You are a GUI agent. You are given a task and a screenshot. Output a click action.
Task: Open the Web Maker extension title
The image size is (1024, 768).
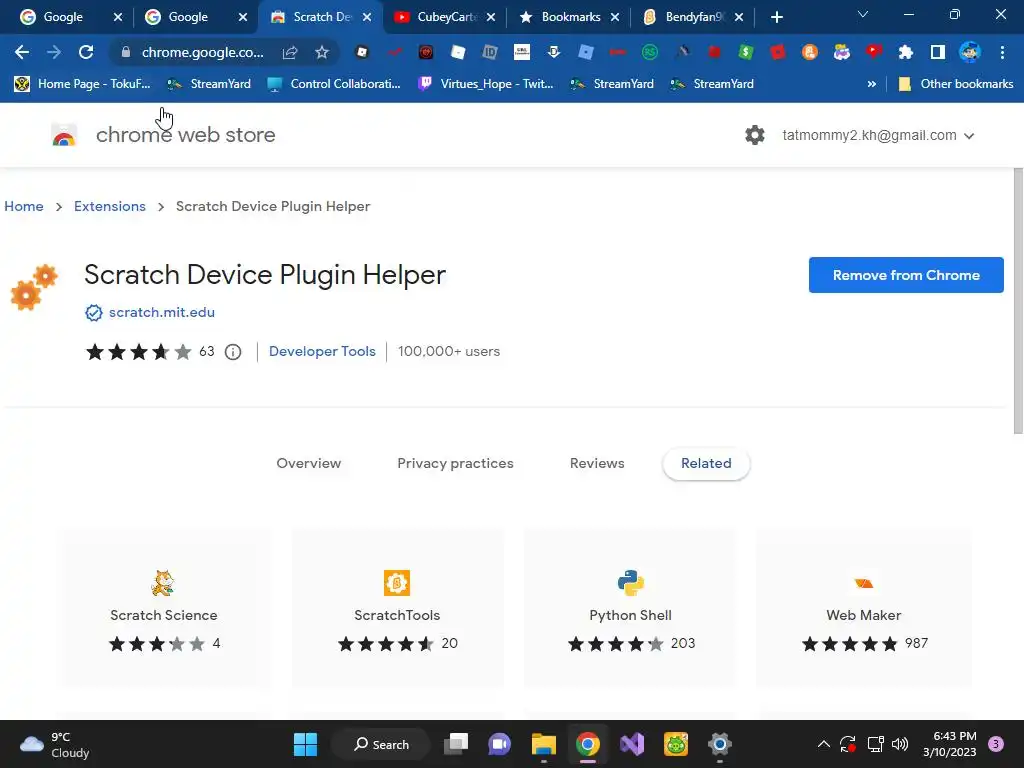863,615
